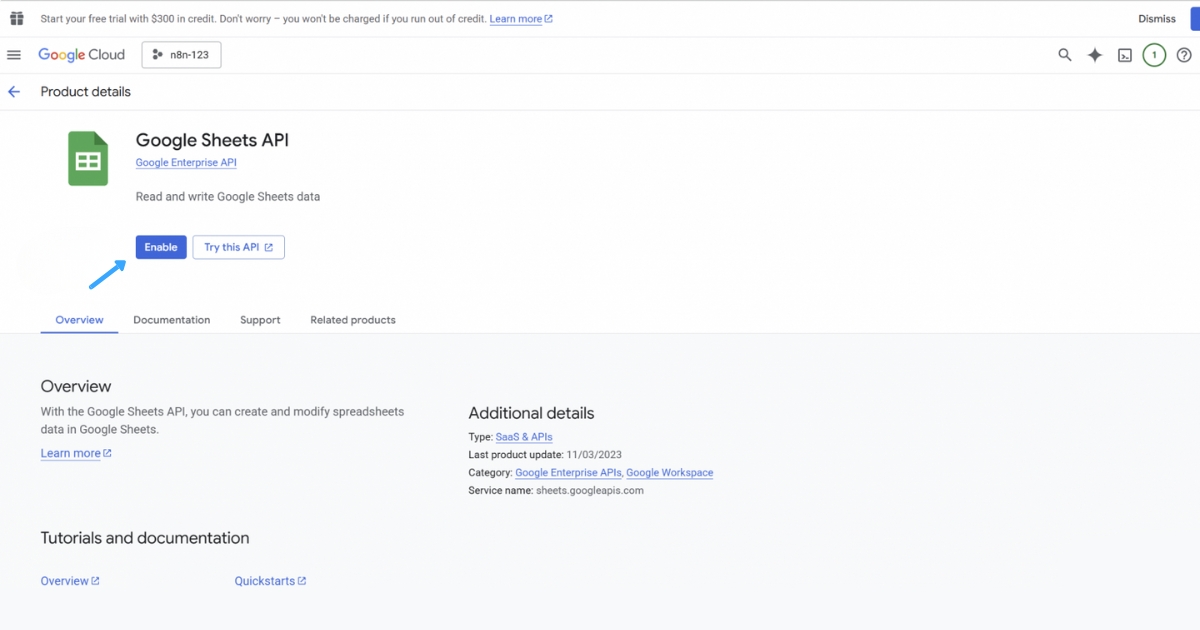Enable the Google Sheets API
The image size is (1200, 630).
[x=161, y=246]
